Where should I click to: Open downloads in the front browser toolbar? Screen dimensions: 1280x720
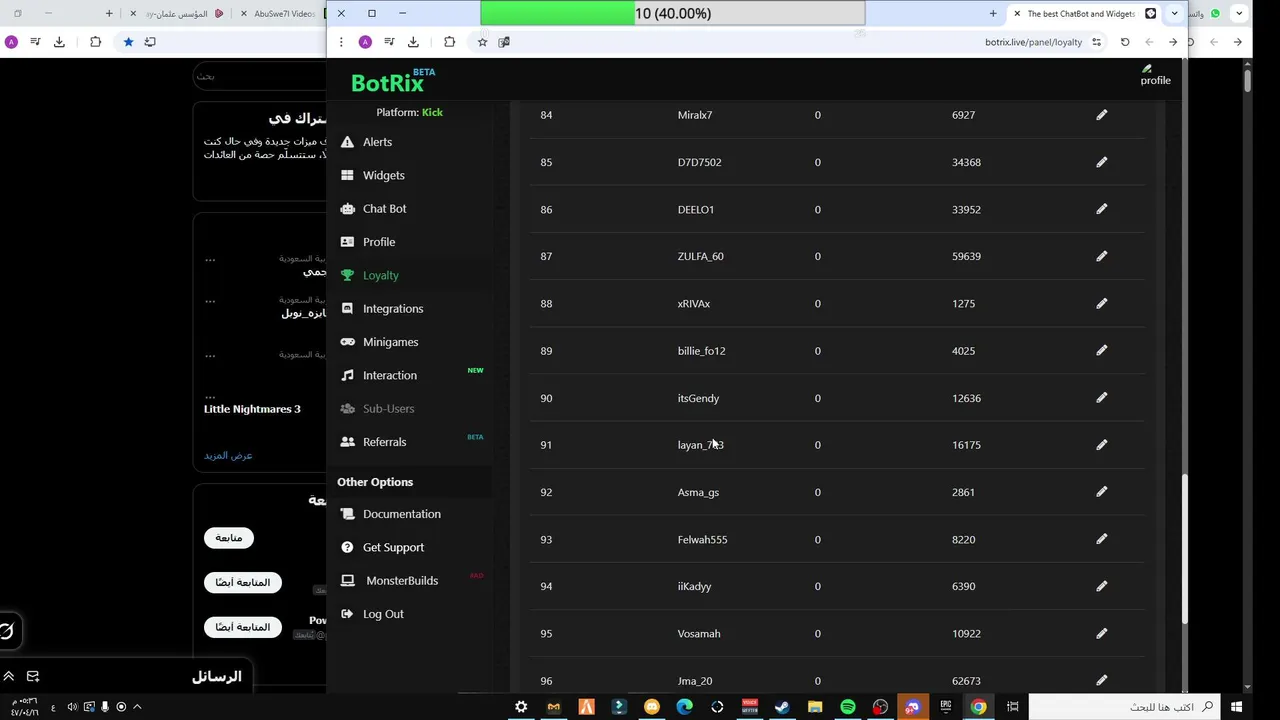coord(413,42)
